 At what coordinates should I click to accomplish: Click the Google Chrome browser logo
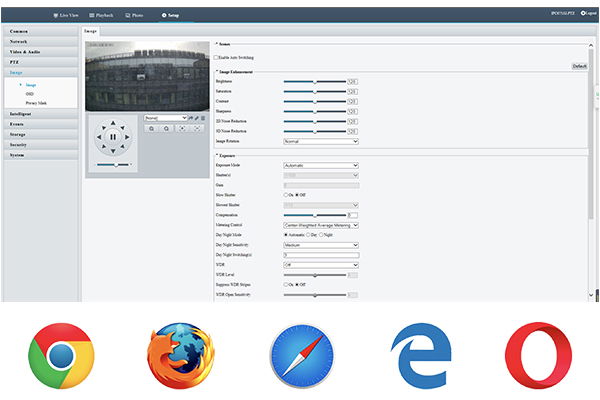[61, 356]
